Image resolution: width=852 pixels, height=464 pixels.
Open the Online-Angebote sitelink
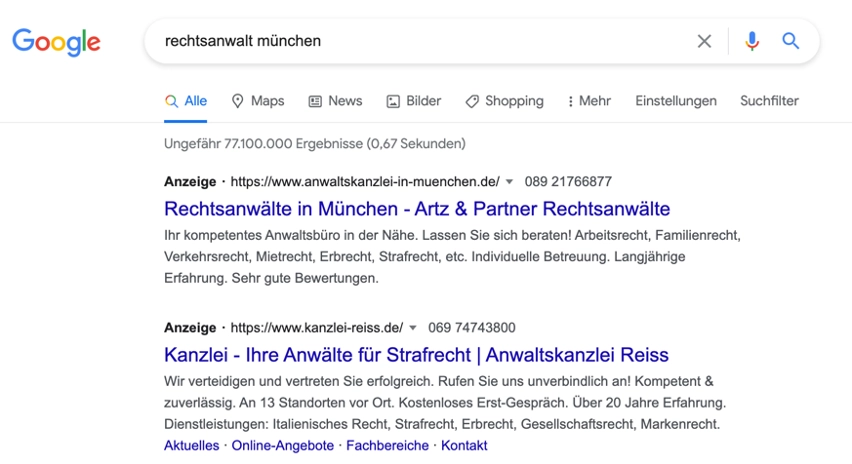tap(282, 446)
